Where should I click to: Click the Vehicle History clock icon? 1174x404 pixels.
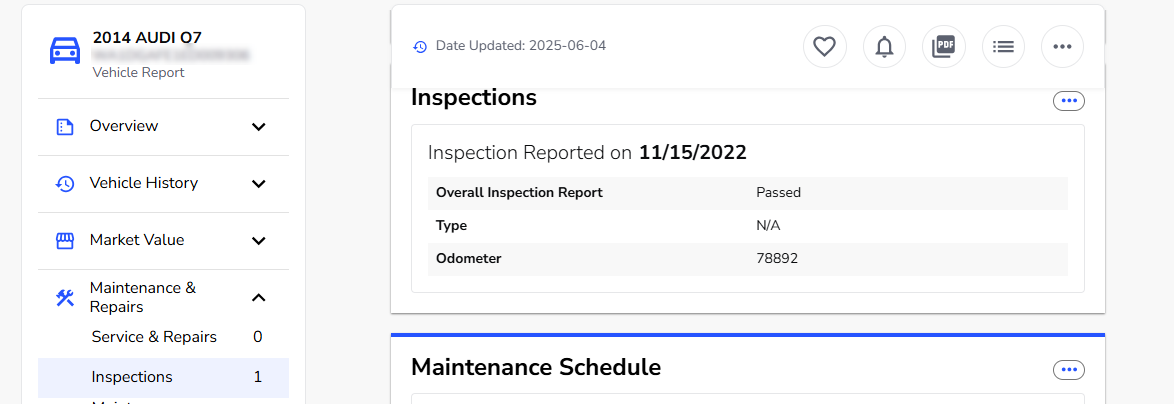click(x=65, y=184)
